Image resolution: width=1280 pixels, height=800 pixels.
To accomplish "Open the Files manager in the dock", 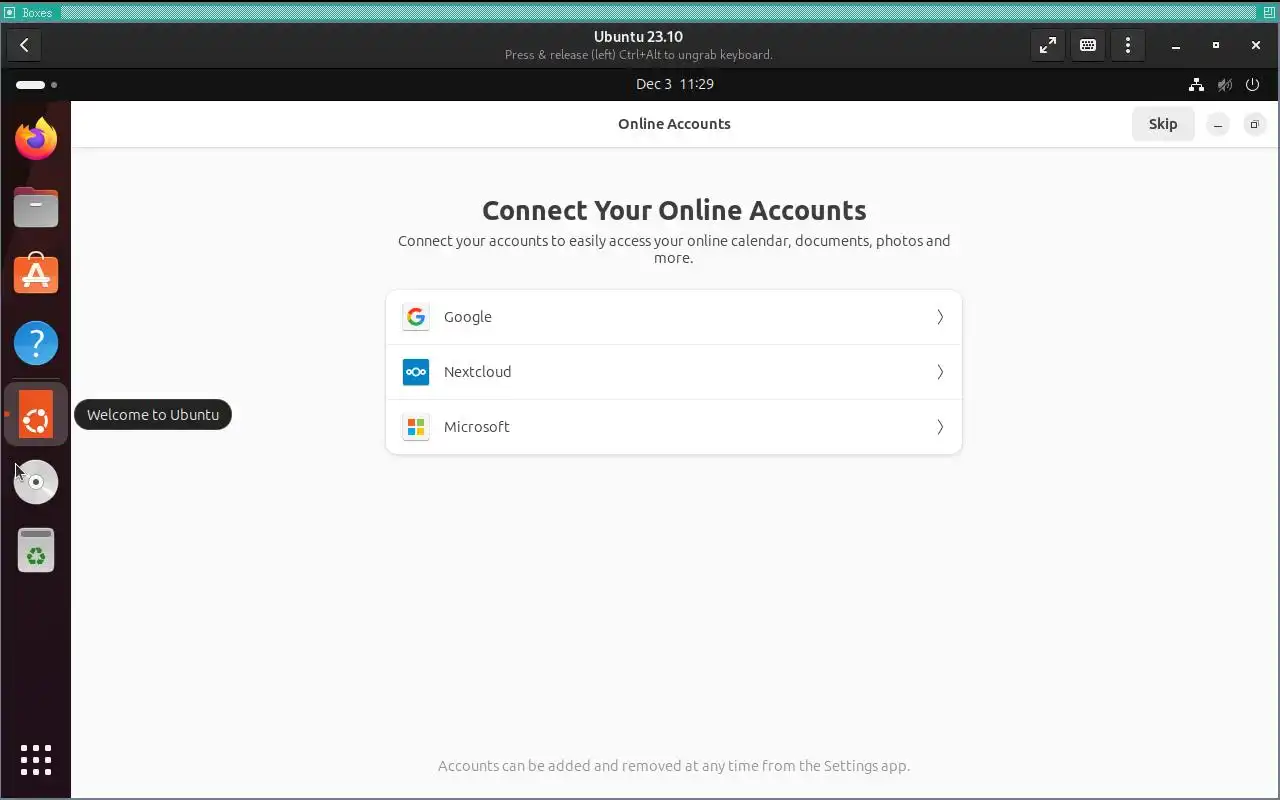I will point(36,207).
